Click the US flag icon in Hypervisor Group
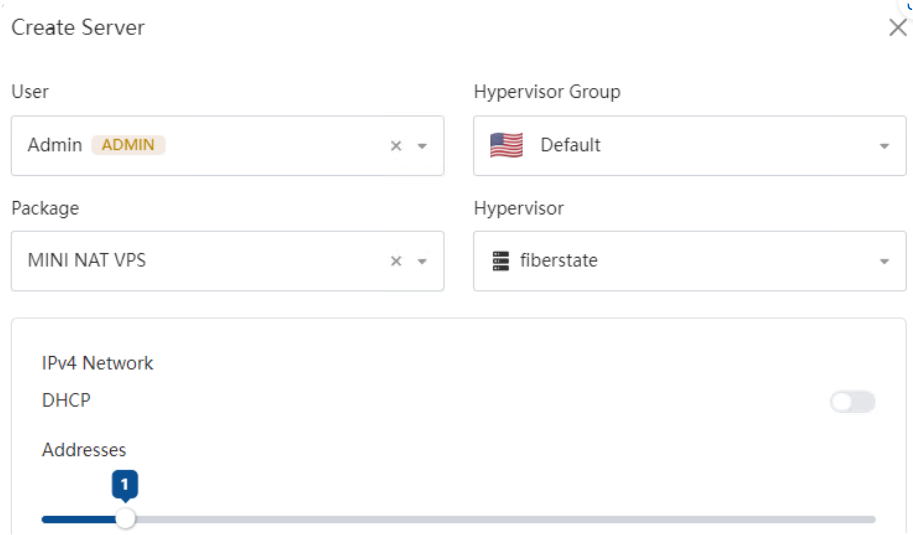 click(506, 145)
